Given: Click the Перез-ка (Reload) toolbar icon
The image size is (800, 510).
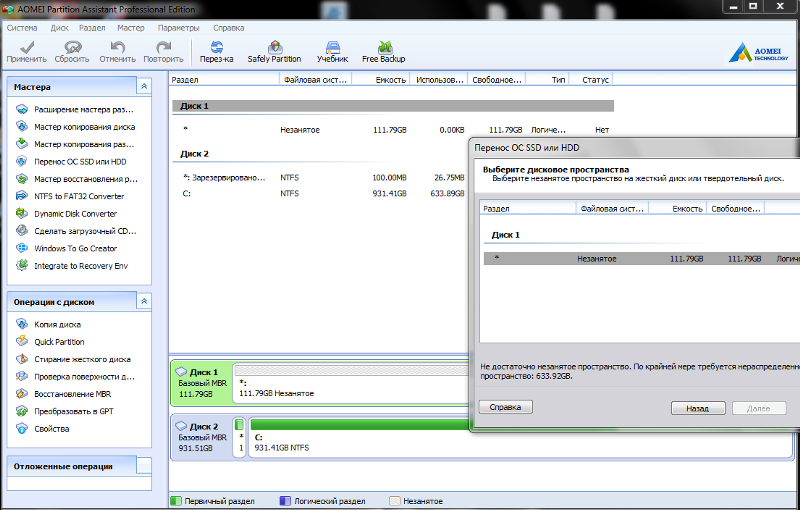Looking at the screenshot, I should pyautogui.click(x=216, y=52).
